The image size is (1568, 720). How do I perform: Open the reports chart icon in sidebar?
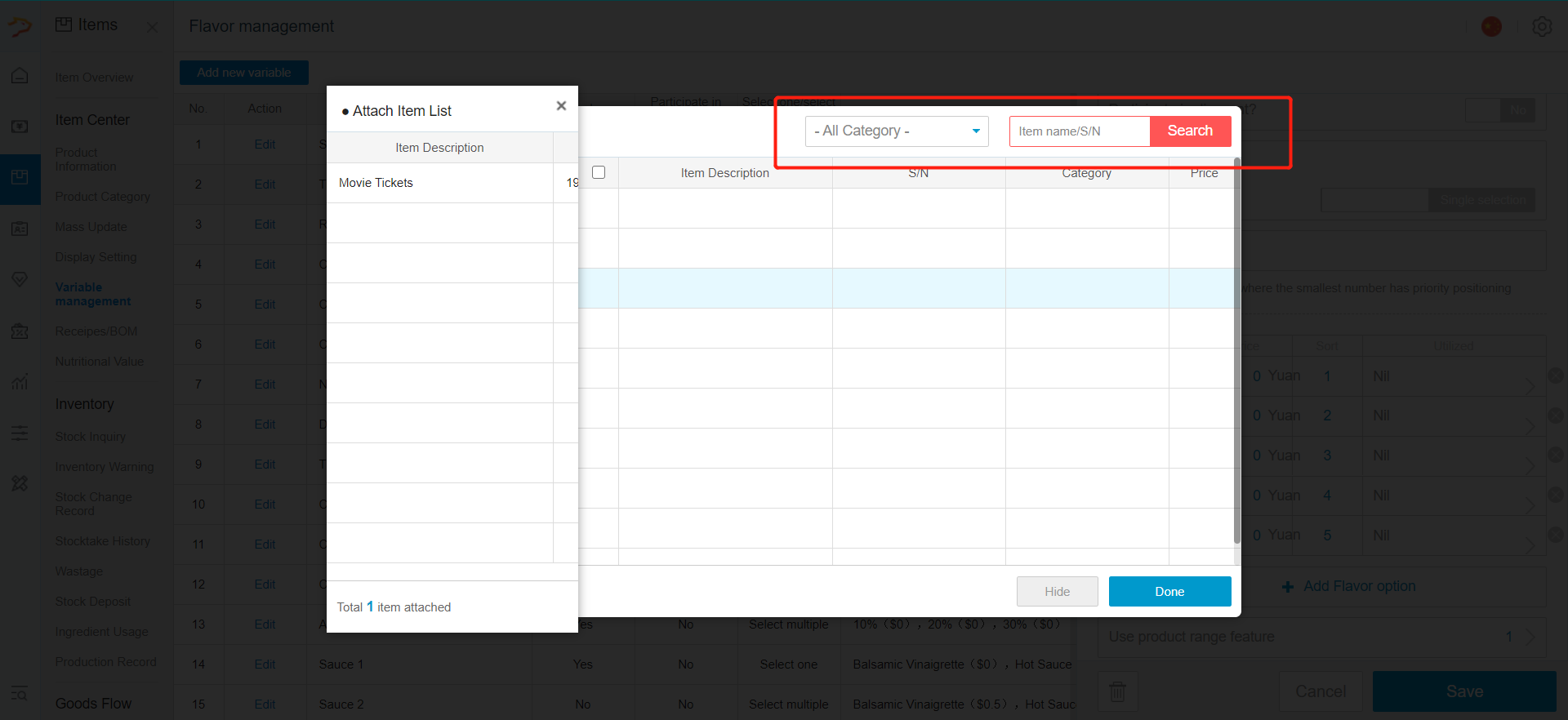point(20,381)
